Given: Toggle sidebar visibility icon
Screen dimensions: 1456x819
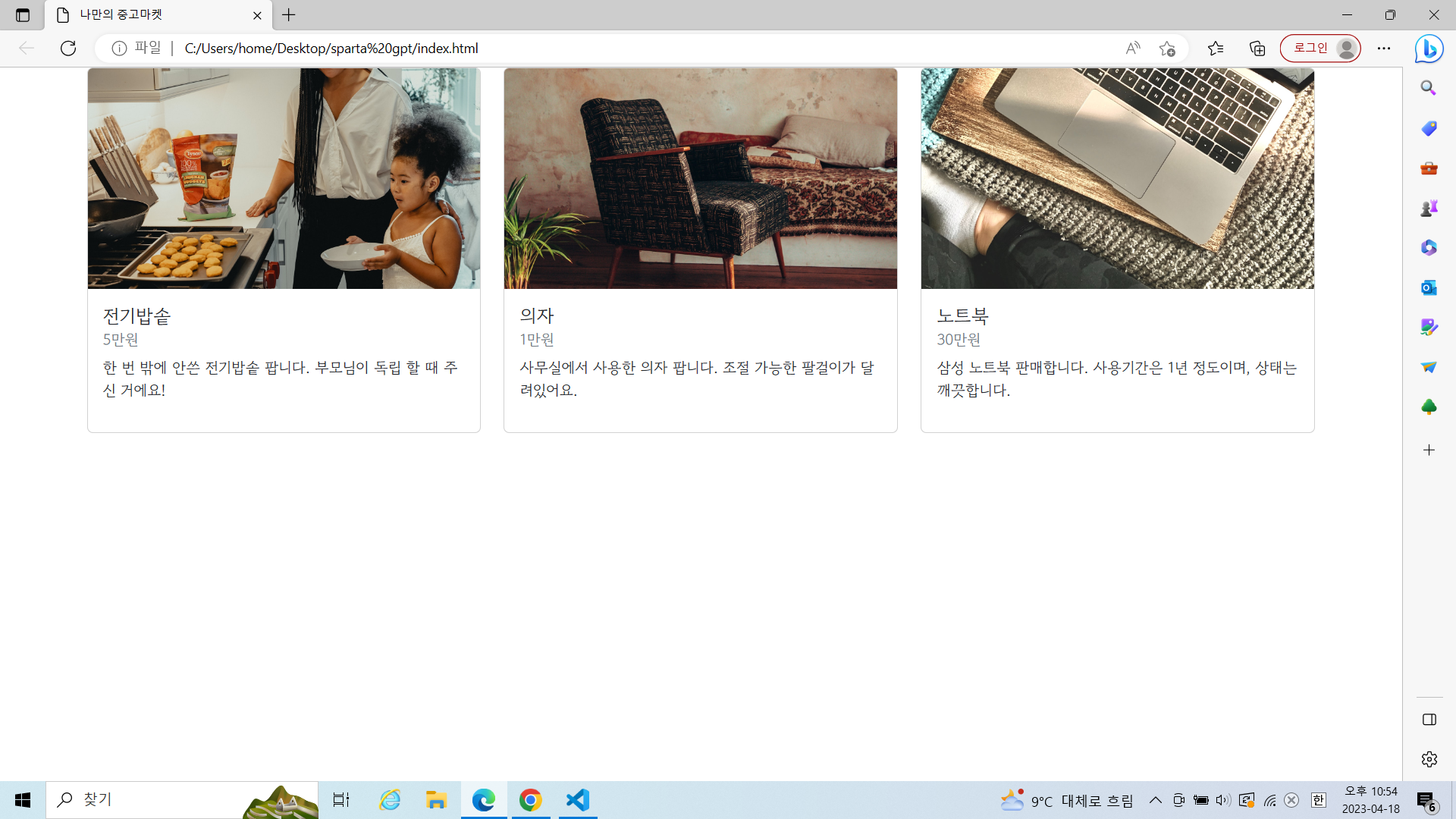Looking at the screenshot, I should click(x=1429, y=720).
